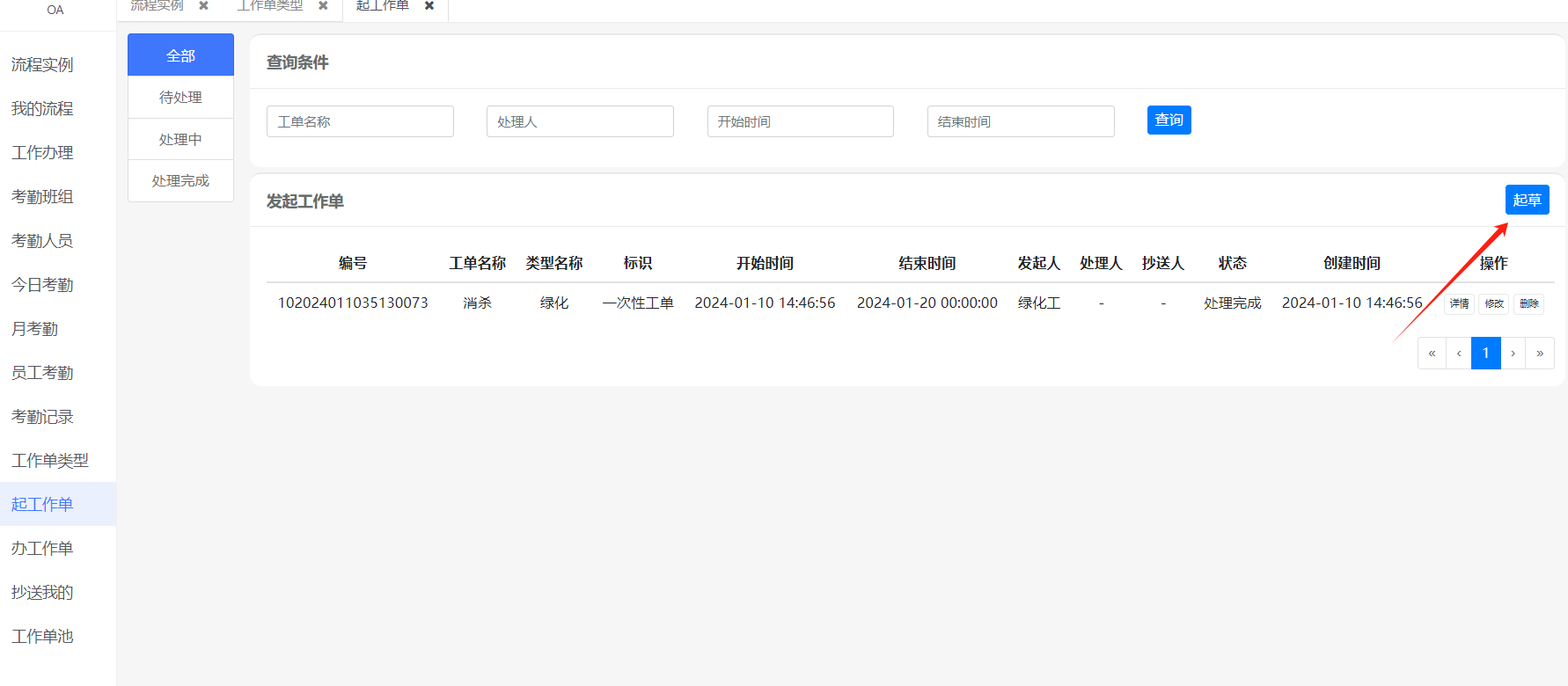Open 详情 for the work order row
1568x686 pixels.
[1459, 303]
